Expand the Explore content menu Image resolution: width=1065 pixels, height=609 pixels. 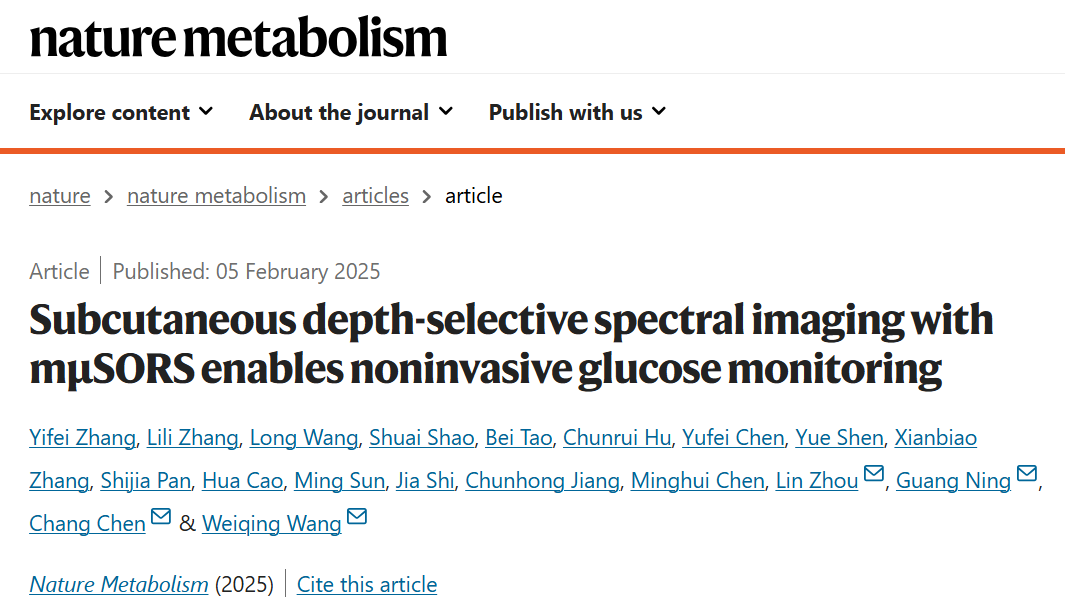point(121,112)
